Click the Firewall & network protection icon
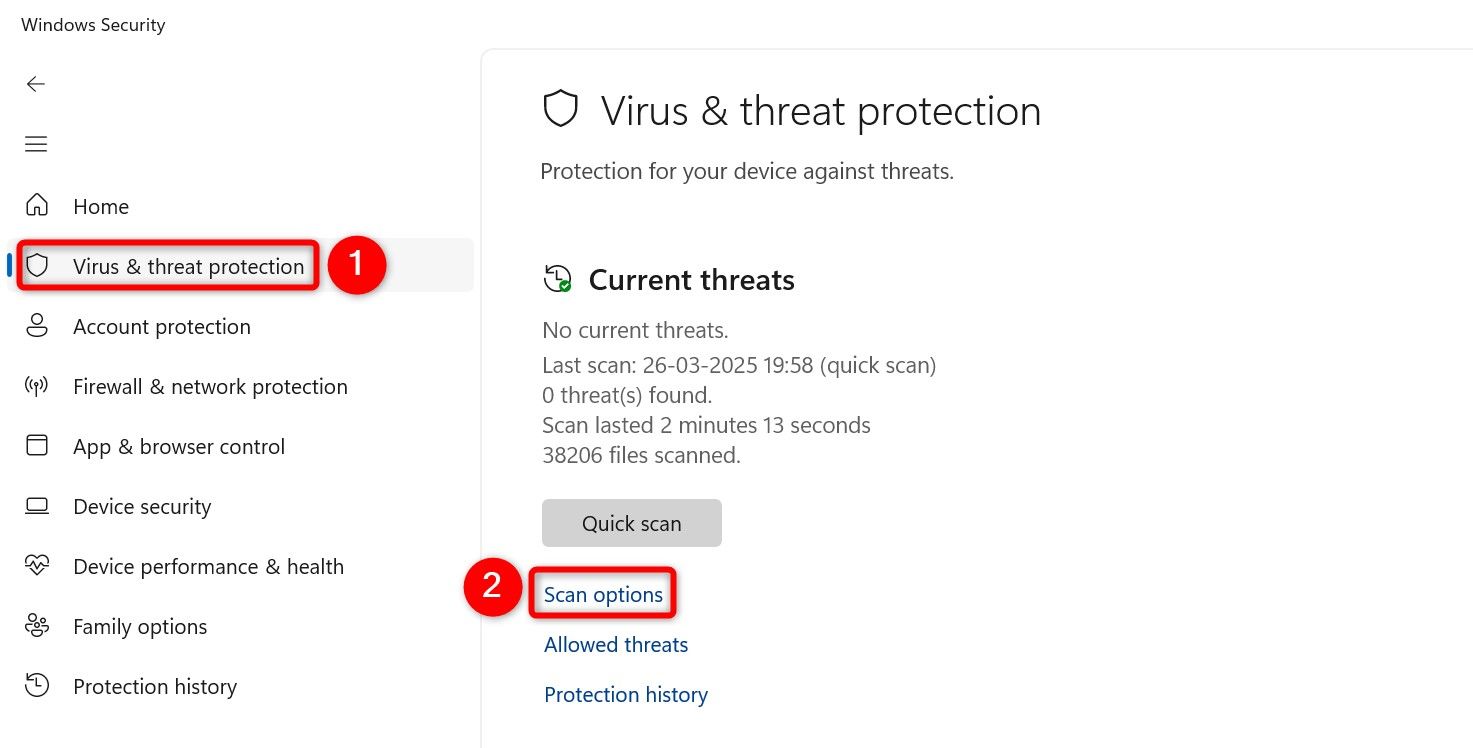Viewport: 1473px width, 748px height. pyautogui.click(x=36, y=386)
